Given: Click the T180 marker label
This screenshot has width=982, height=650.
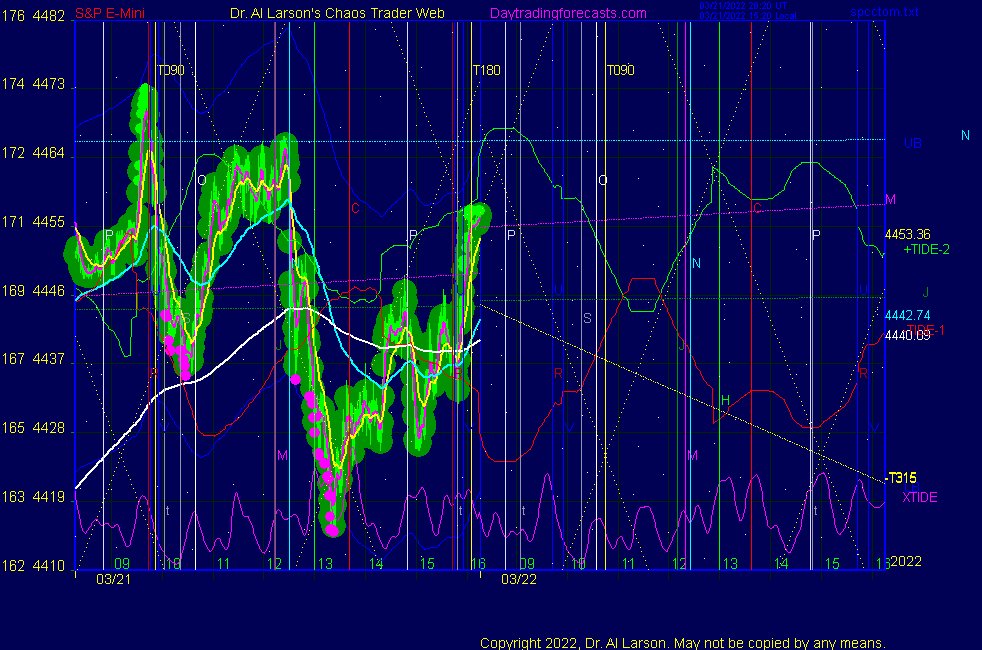Looking at the screenshot, I should 486,70.
